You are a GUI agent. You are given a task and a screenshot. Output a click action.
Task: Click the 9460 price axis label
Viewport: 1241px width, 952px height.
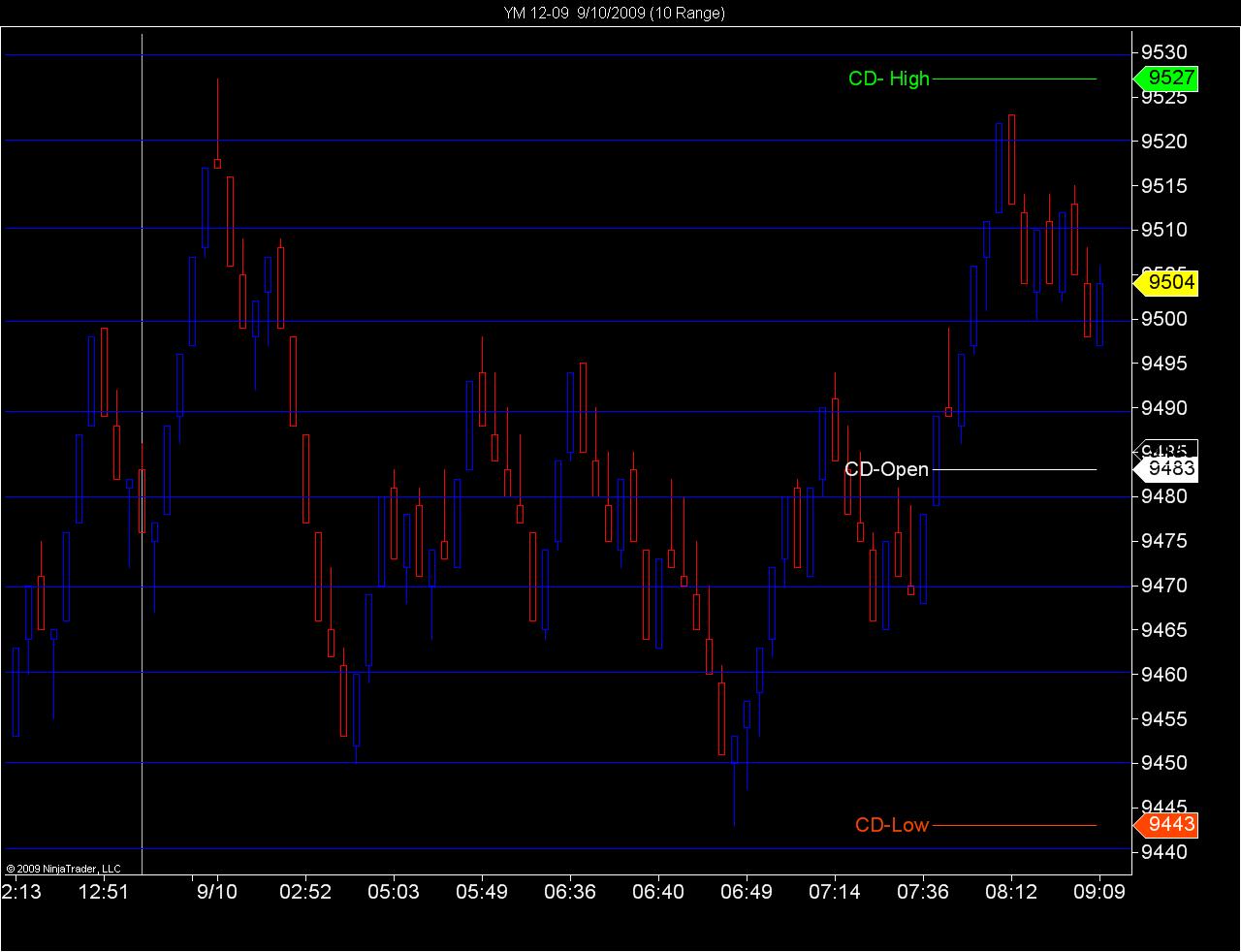pyautogui.click(x=1163, y=674)
